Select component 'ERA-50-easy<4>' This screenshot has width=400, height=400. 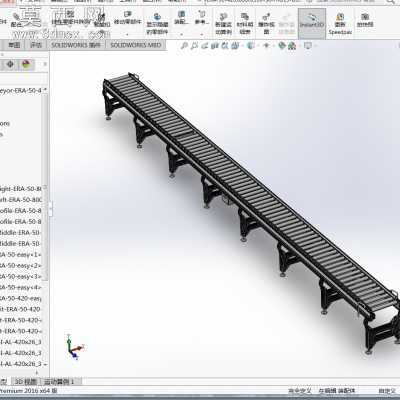pyautogui.click(x=21, y=287)
